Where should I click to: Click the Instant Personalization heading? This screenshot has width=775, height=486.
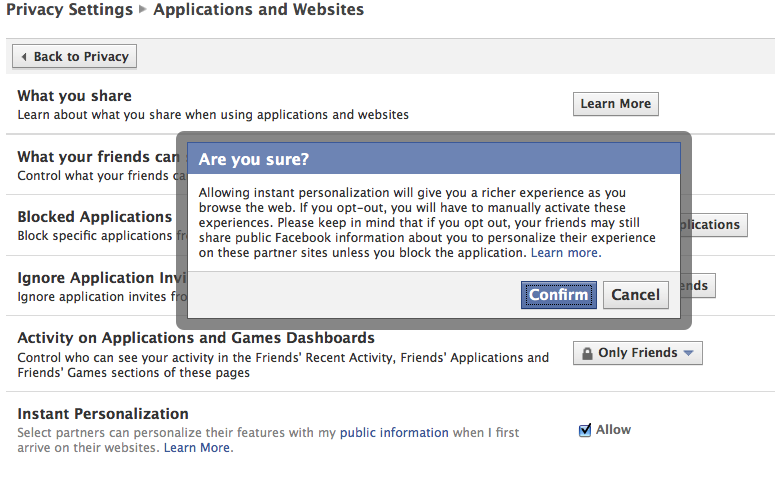pyautogui.click(x=103, y=414)
